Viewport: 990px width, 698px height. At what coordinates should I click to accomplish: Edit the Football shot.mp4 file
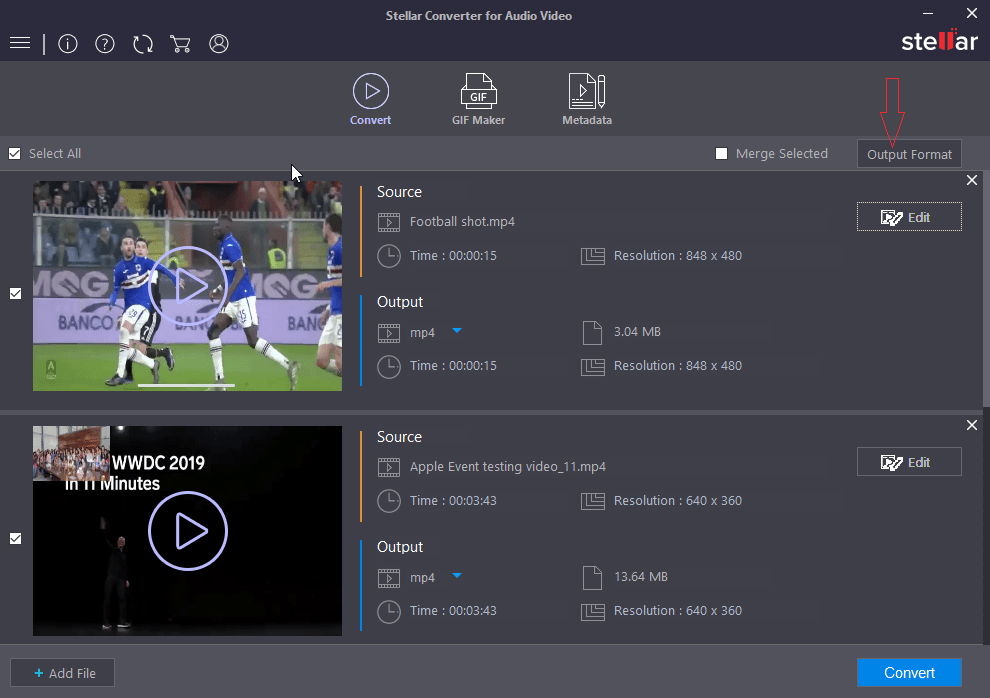point(909,217)
